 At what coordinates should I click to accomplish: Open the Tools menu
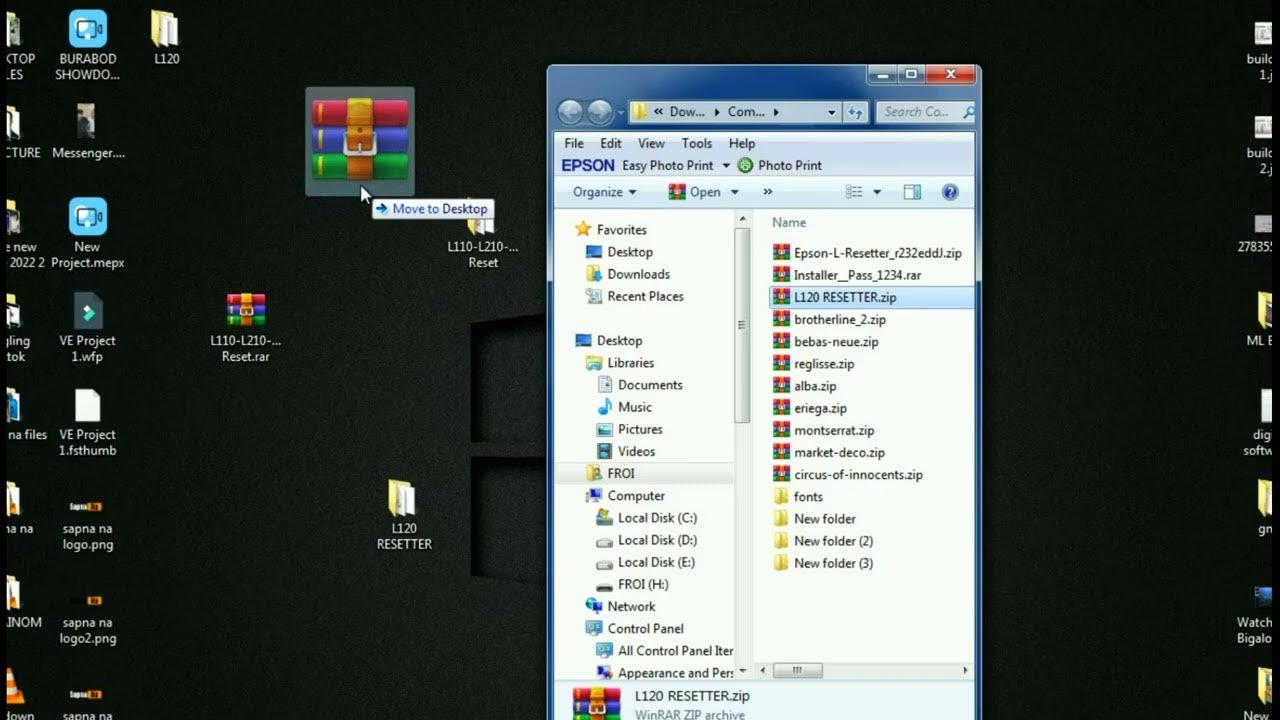coord(697,143)
